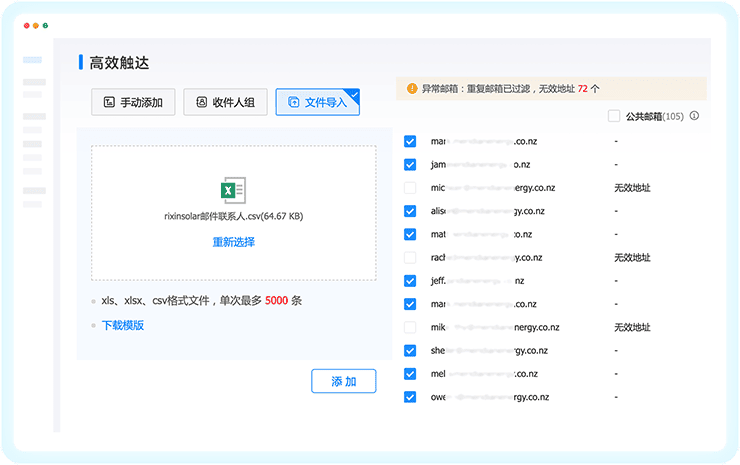
Task: Switch to 收件人组 tab
Action: tap(225, 102)
